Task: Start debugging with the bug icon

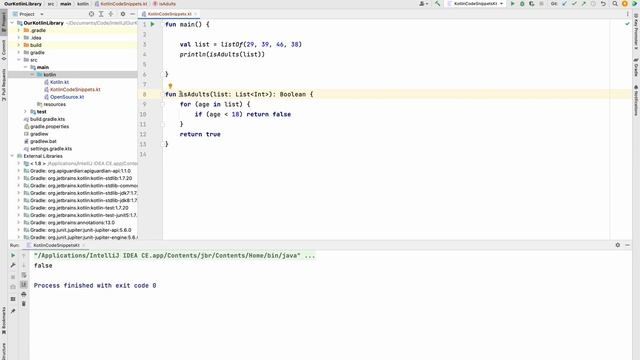Action: 522,4
